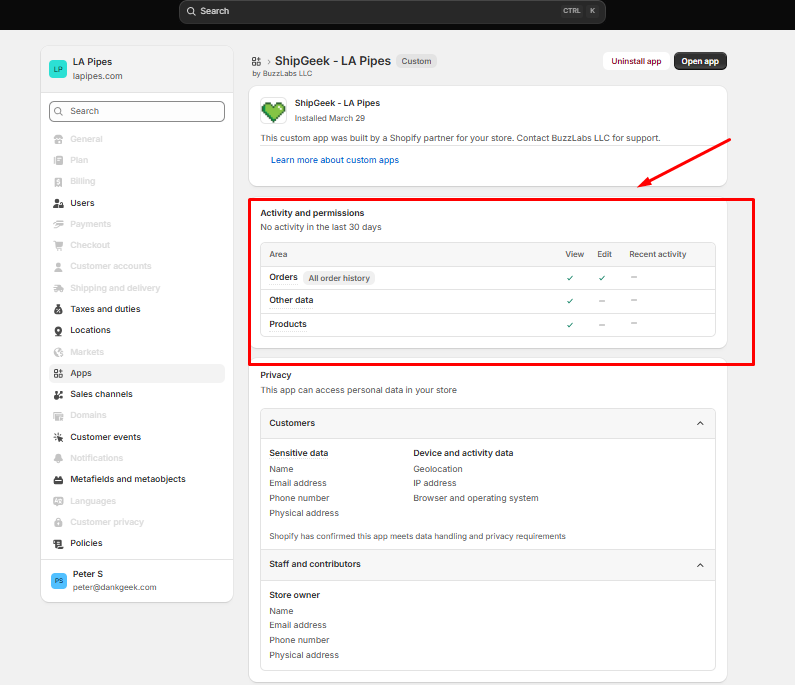The width and height of the screenshot is (795, 685).
Task: Click the View checkmark in Orders row
Action: point(570,278)
